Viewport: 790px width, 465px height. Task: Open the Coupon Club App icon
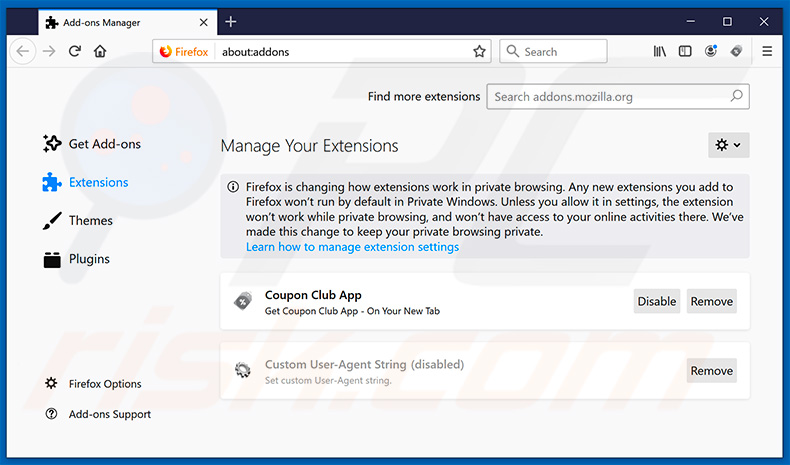click(243, 301)
